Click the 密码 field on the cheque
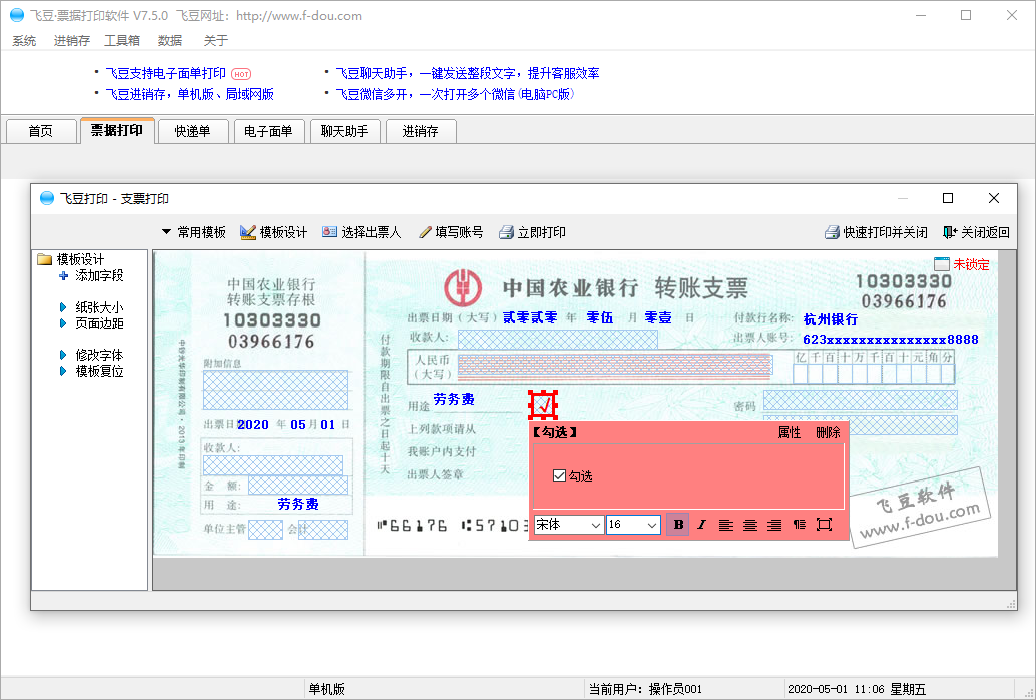 (x=860, y=401)
